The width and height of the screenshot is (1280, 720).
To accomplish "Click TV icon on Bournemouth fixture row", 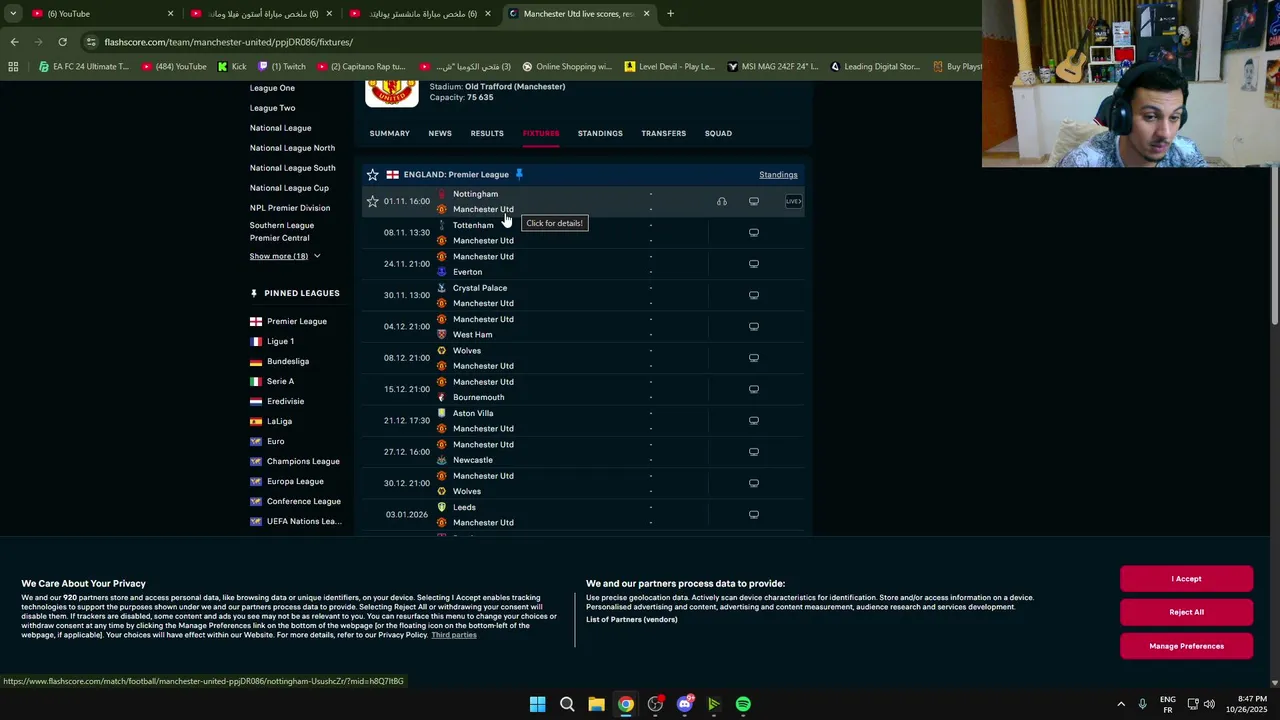I will 754,389.
